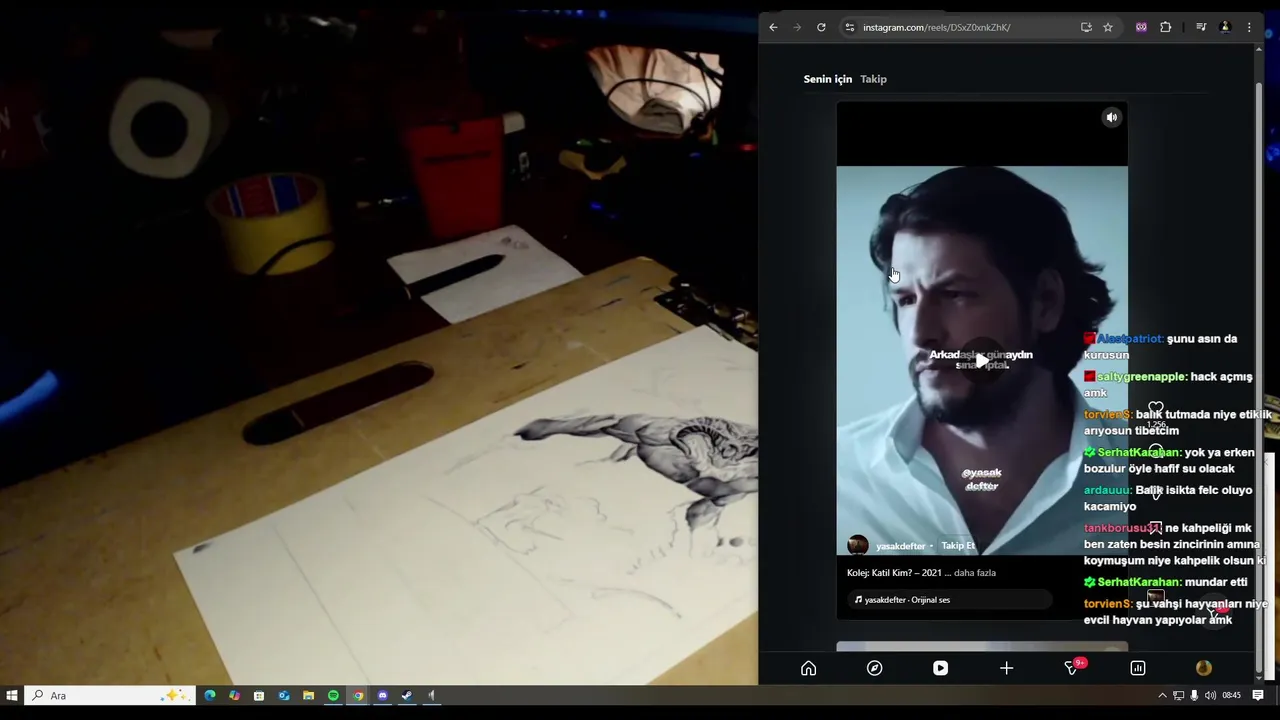Open network status tray icon

click(1178, 695)
